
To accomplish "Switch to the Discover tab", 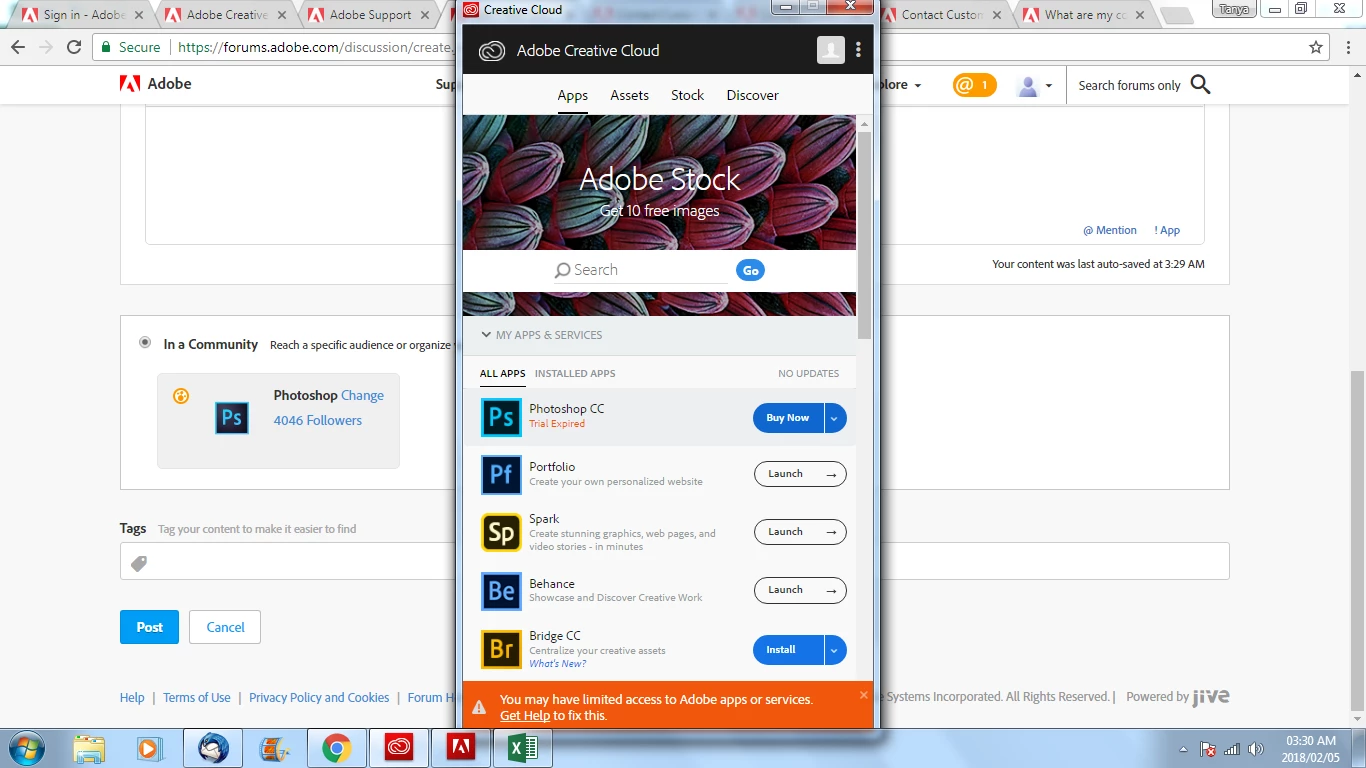I will pos(753,95).
